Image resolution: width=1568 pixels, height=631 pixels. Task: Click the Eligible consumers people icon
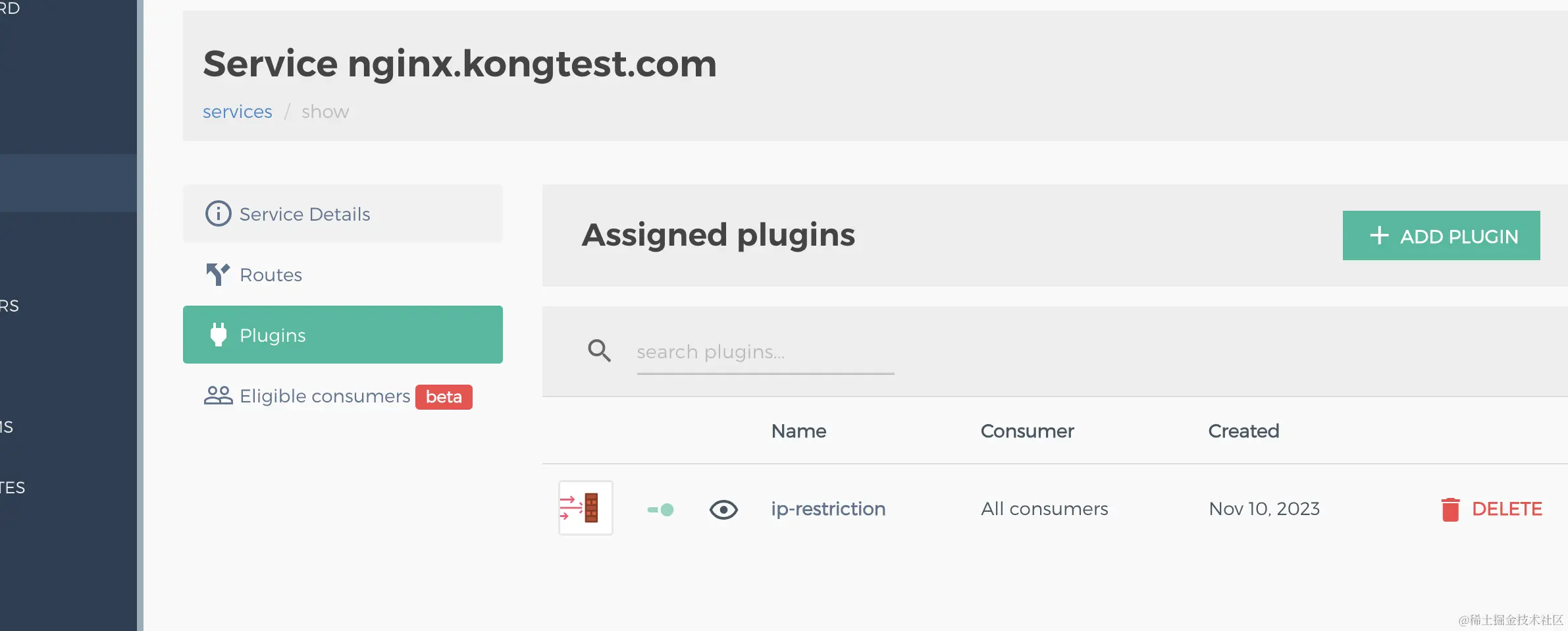218,395
